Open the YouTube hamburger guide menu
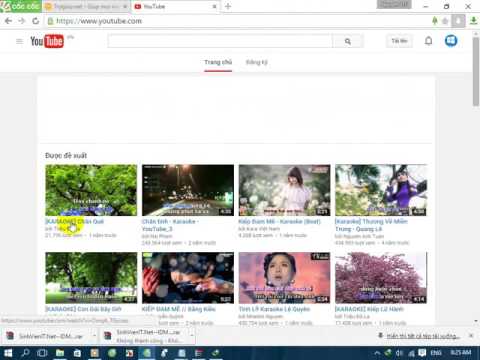The width and height of the screenshot is (480, 360). point(19,41)
